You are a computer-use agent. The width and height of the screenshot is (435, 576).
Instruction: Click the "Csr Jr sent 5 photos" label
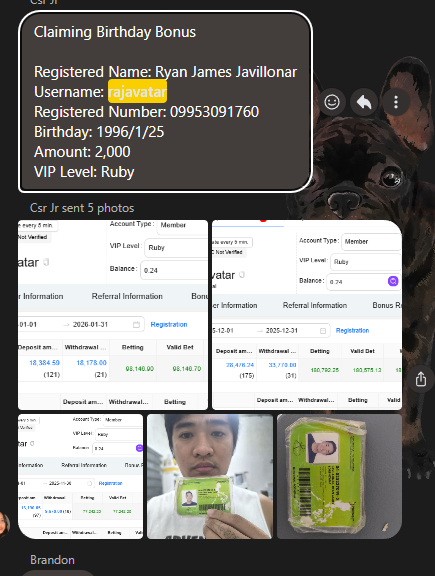click(x=82, y=208)
